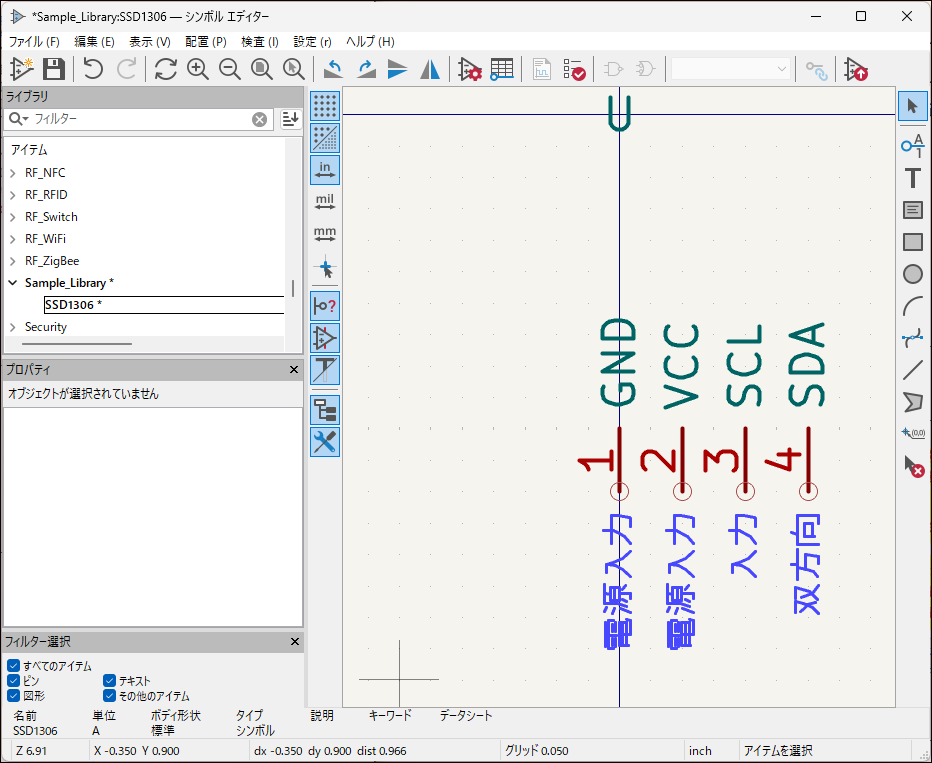Close the プロパティ panel
The width and height of the screenshot is (932, 763).
(294, 370)
